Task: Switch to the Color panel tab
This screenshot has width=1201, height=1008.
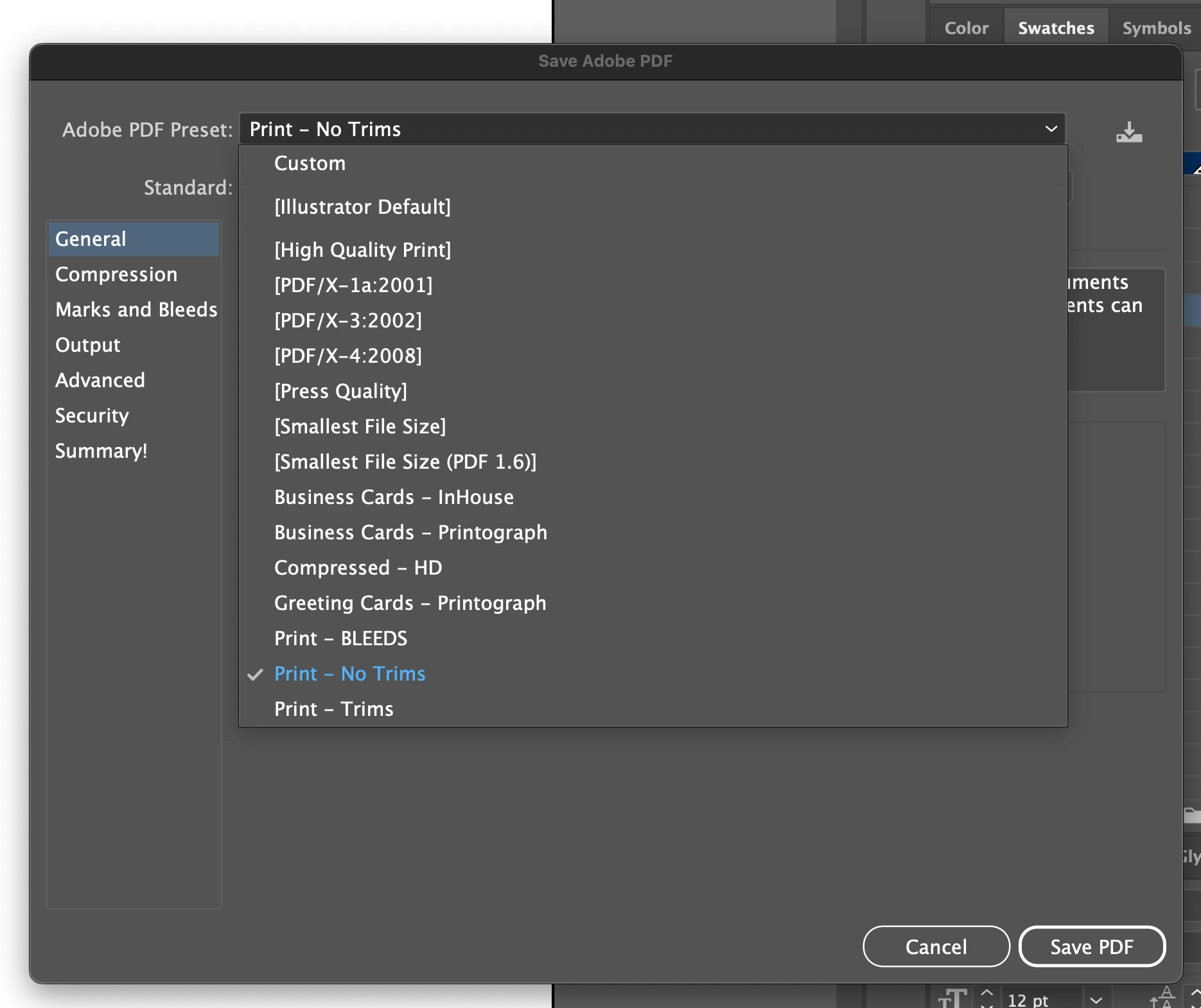Action: tap(966, 28)
